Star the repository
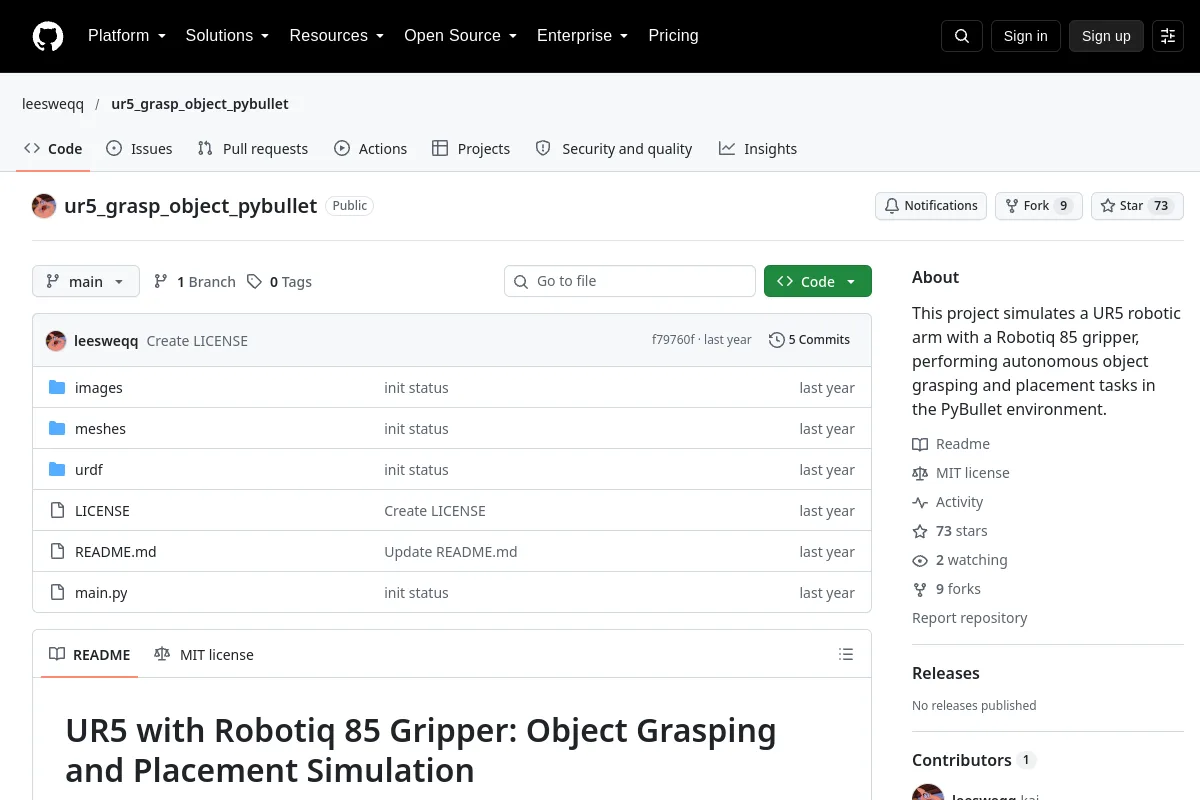 pos(1137,206)
